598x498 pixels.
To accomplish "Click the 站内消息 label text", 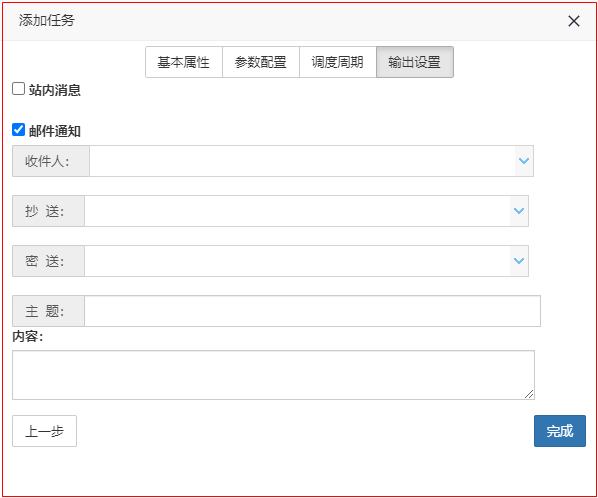I will tap(55, 90).
